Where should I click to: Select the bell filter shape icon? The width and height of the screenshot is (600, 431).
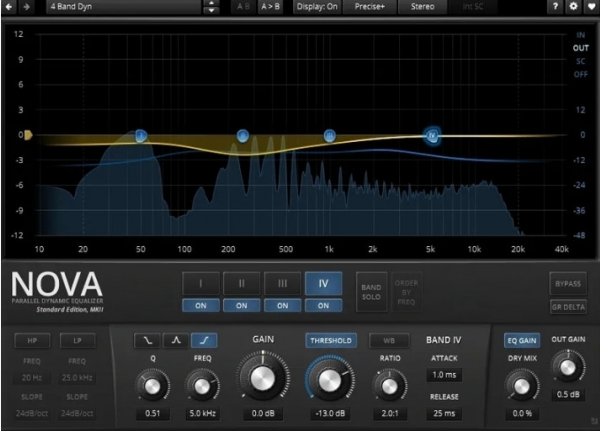tap(176, 340)
